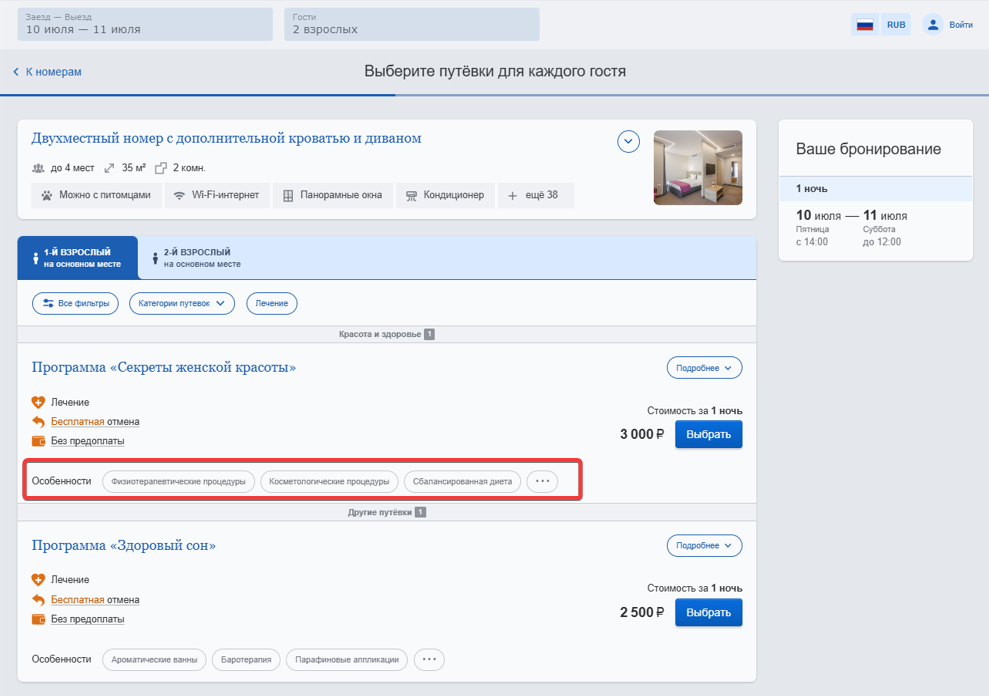Viewport: 989px width, 696px height.
Task: Switch to 2-й взрослый tab
Action: pos(196,257)
